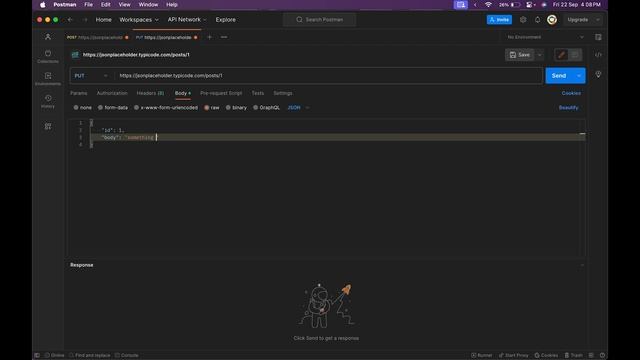Open the configure workspace sidebar icon
This screenshot has width=640, height=360.
(48, 126)
